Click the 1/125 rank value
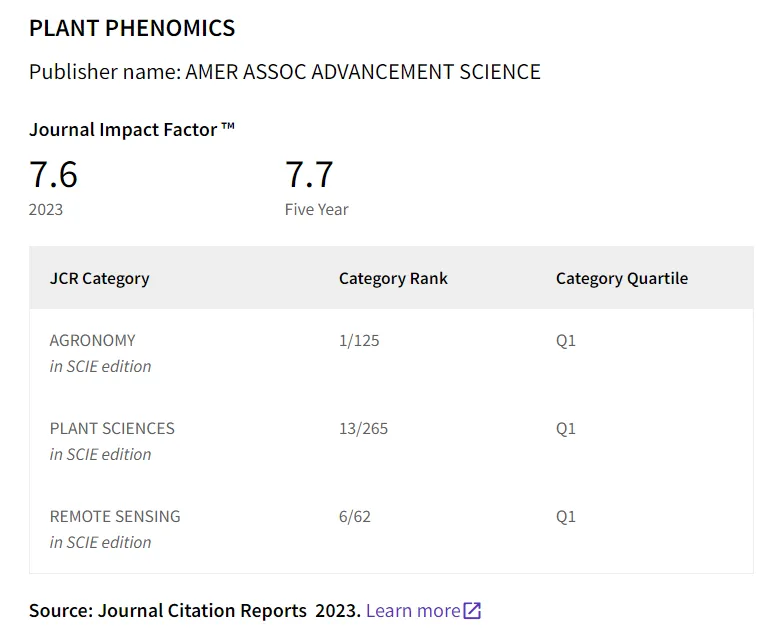The image size is (775, 638). tap(359, 340)
